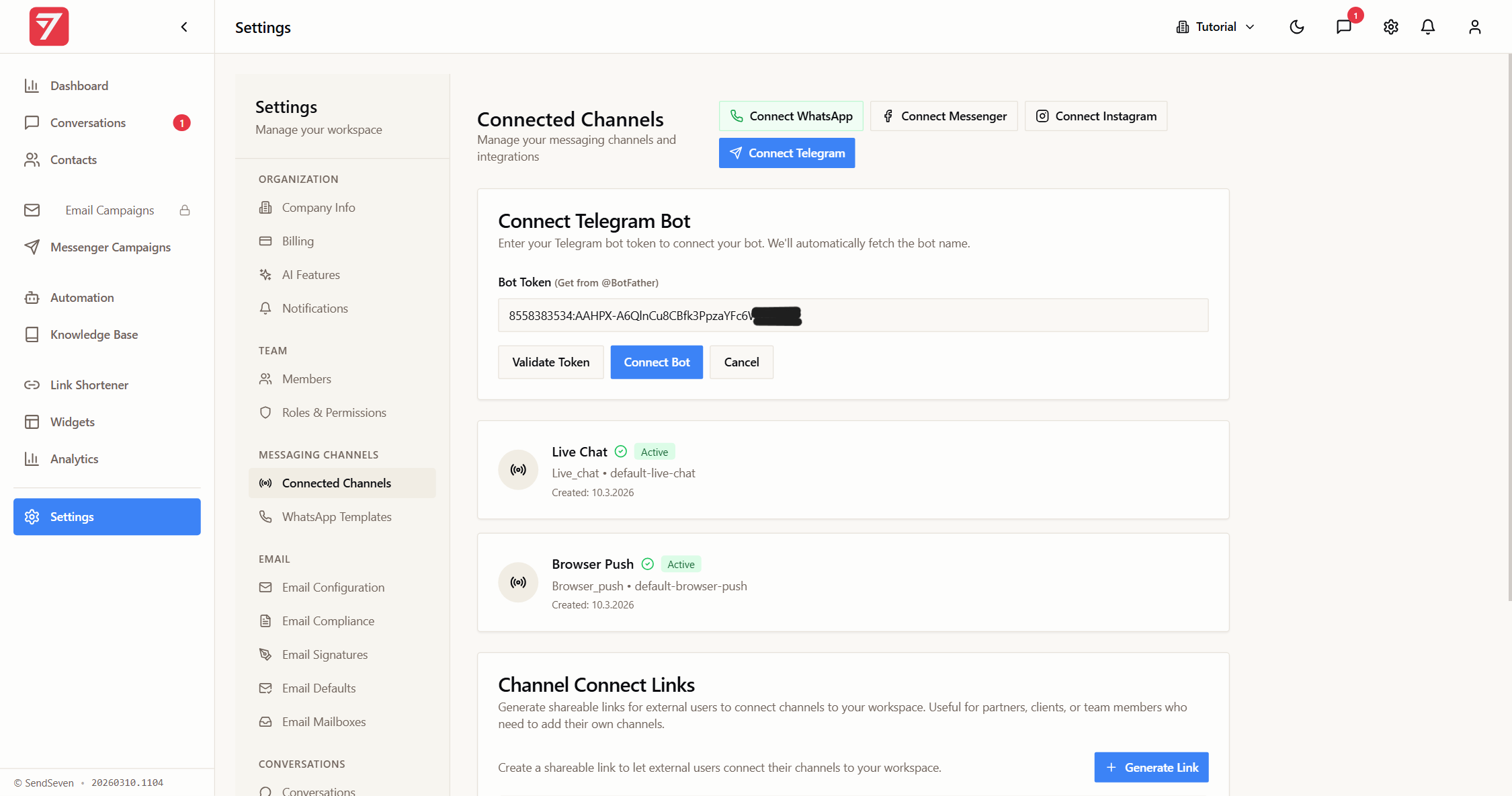This screenshot has width=1512, height=796.
Task: Toggle dark mode with the moon icon
Action: pyautogui.click(x=1297, y=27)
